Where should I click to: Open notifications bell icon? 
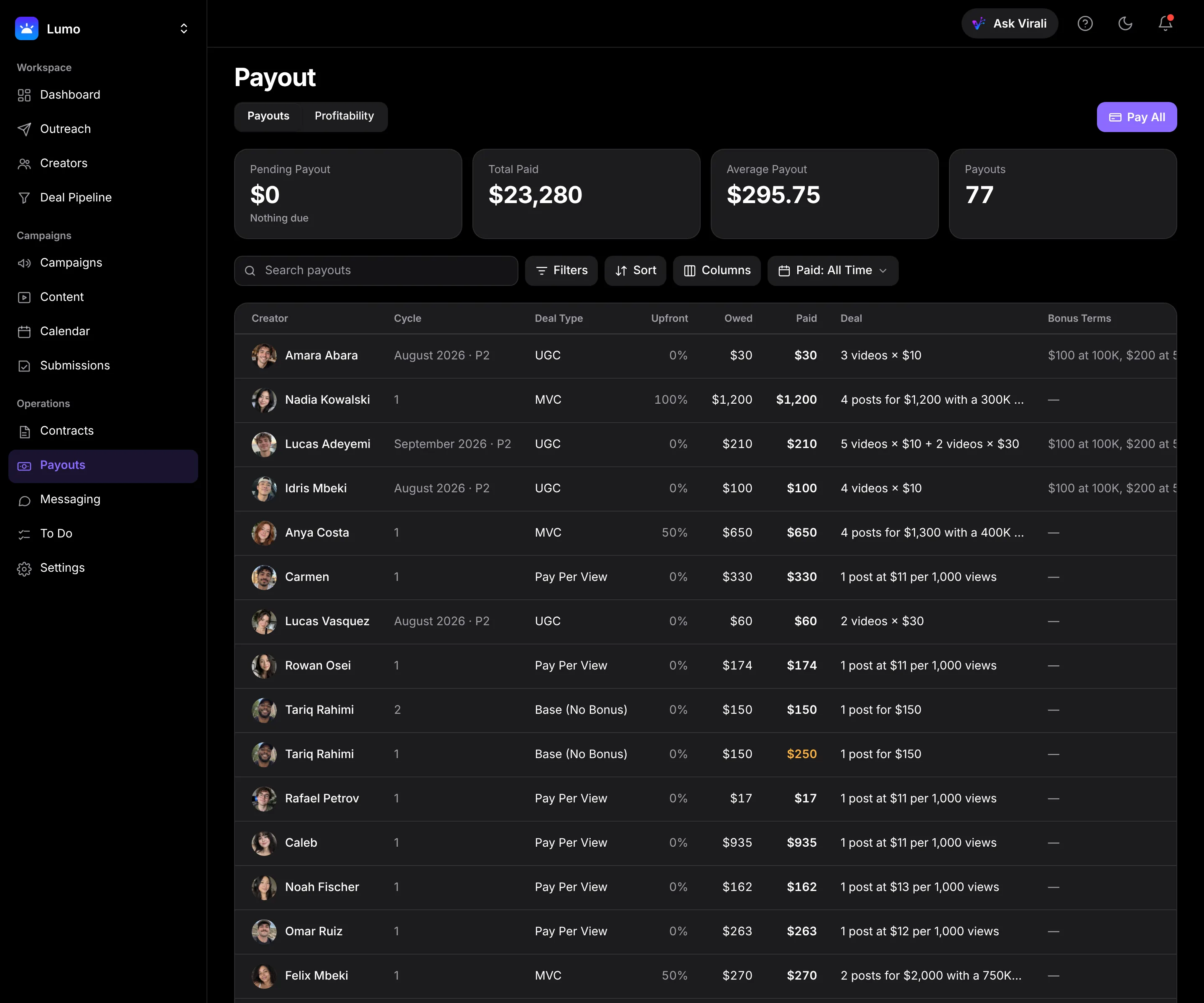coord(1165,23)
